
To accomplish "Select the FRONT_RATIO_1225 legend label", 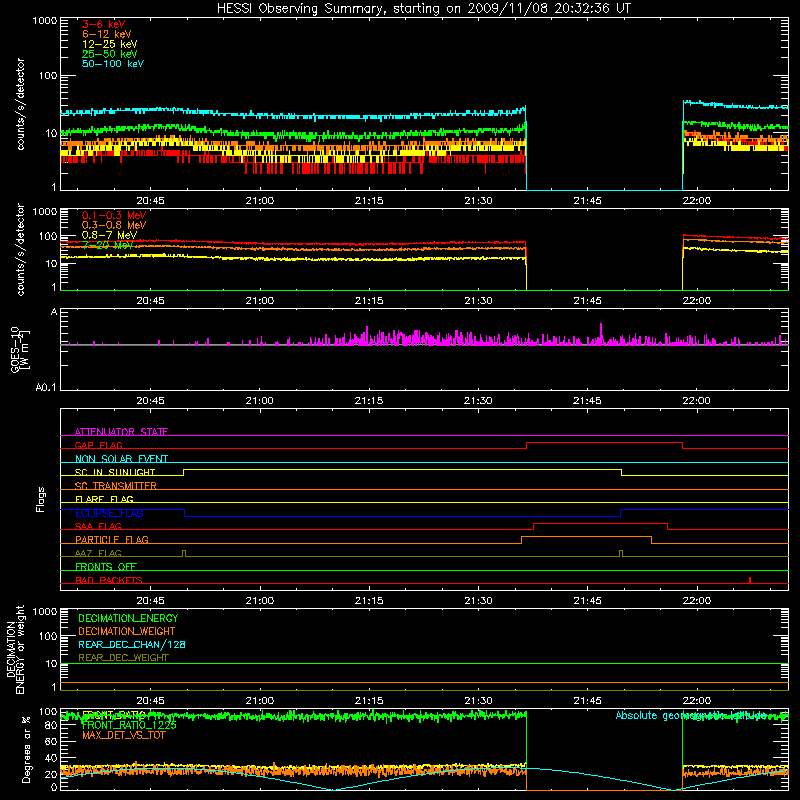I will [x=129, y=725].
